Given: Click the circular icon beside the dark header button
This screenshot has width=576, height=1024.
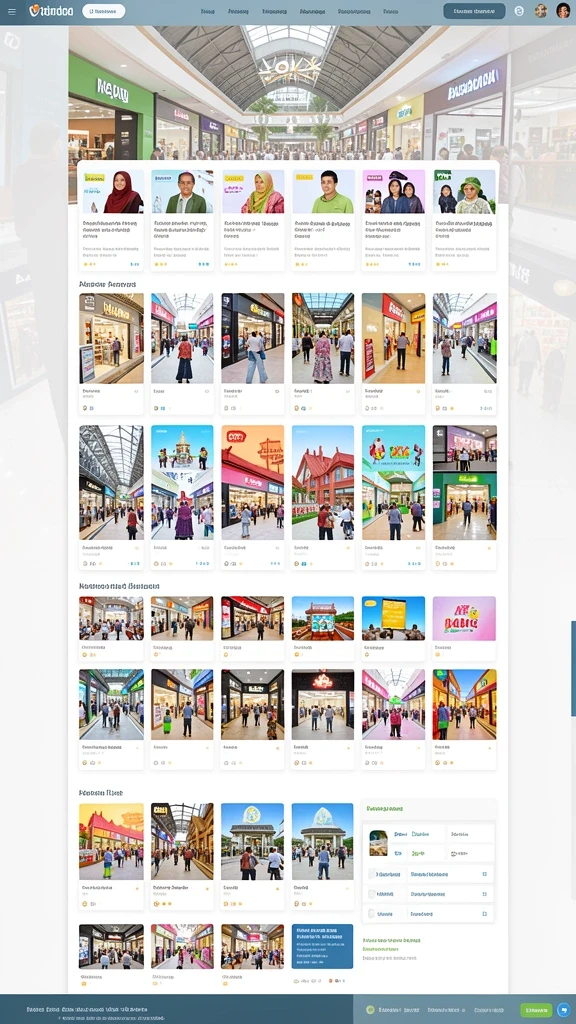Looking at the screenshot, I should click(519, 11).
